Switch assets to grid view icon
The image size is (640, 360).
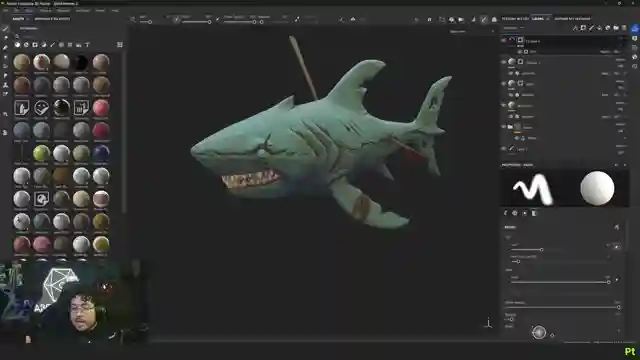120,44
